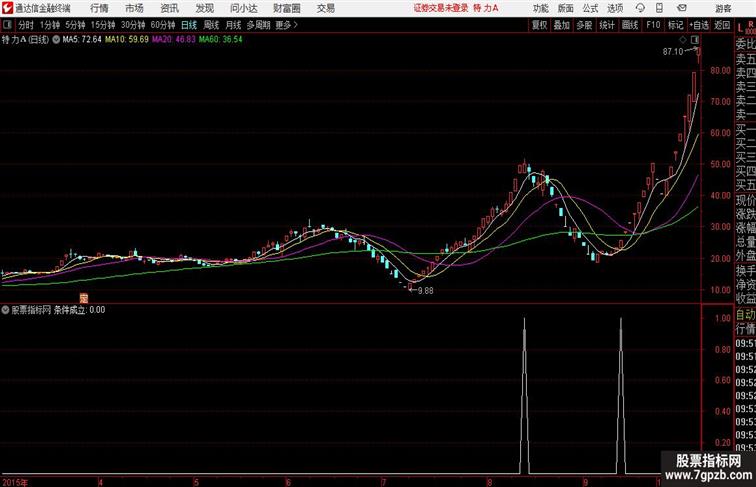Click the second white signal spike in sub-chart

(x=621, y=395)
